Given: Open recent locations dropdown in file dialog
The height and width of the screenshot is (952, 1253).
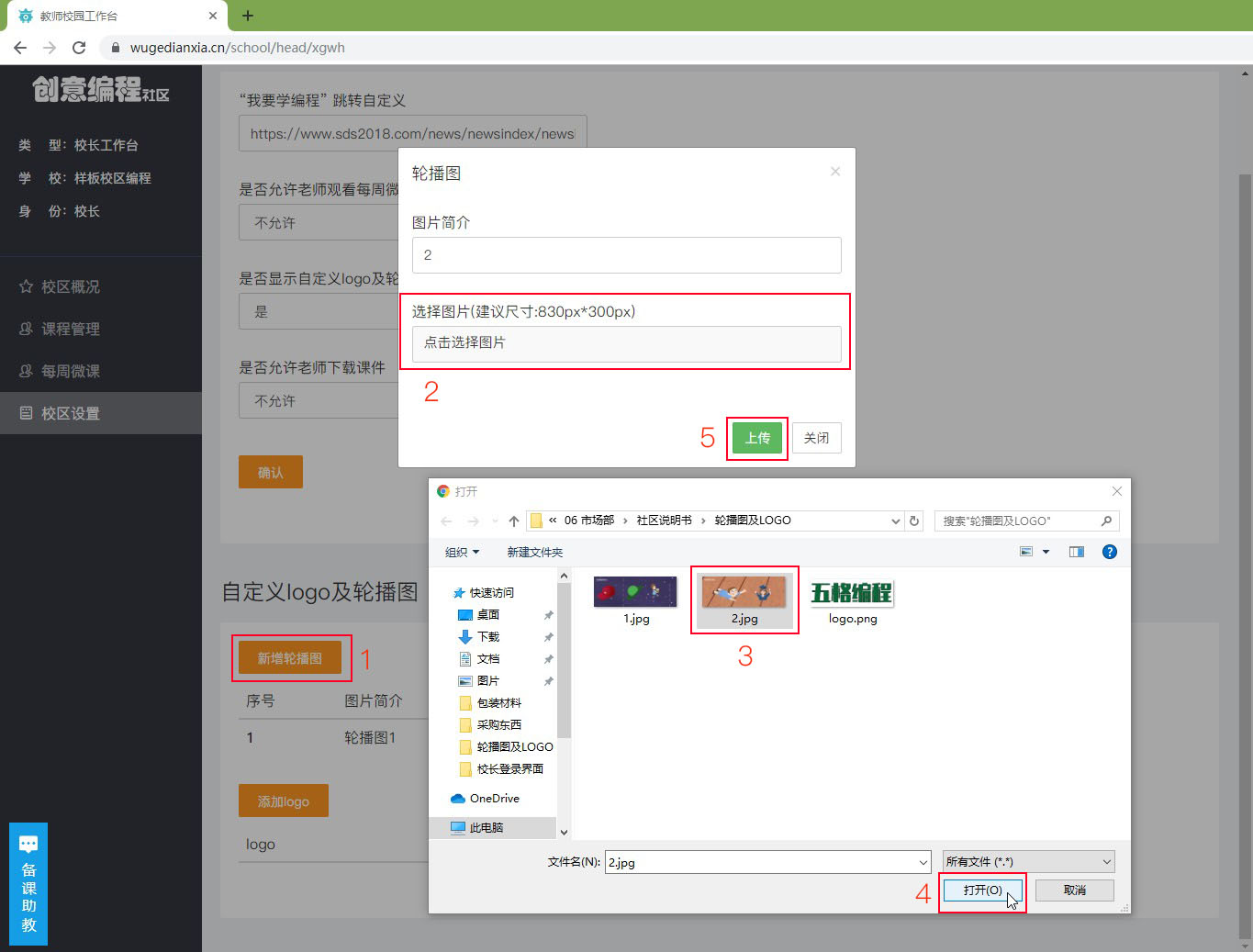Looking at the screenshot, I should pos(495,521).
